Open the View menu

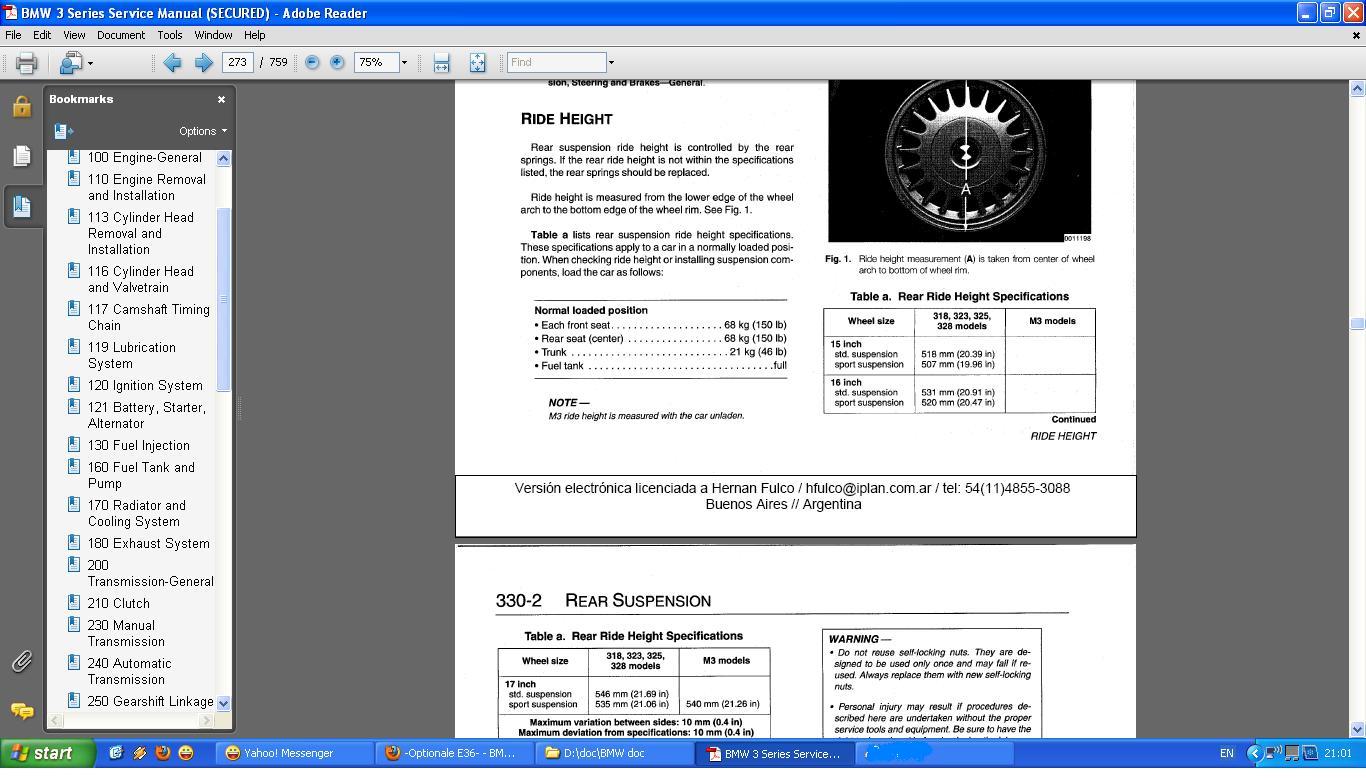coord(74,35)
